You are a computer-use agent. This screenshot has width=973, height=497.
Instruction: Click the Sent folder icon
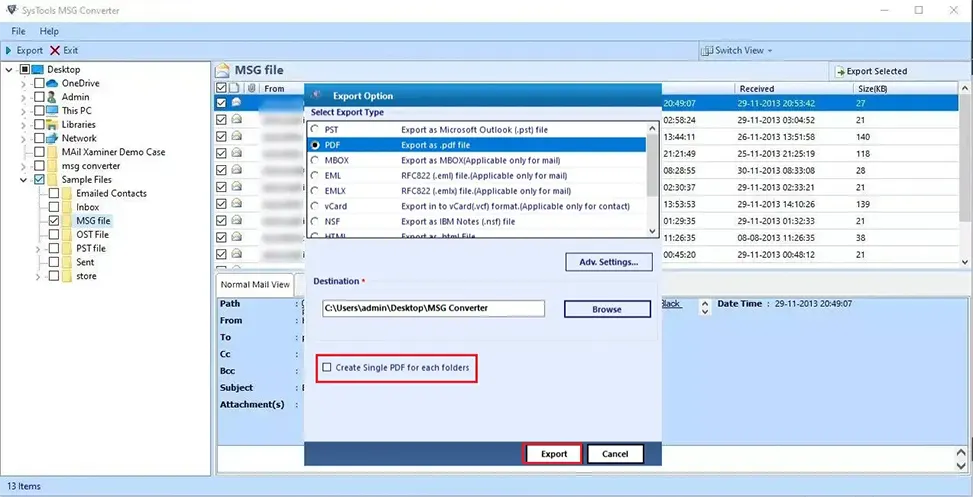[x=67, y=262]
